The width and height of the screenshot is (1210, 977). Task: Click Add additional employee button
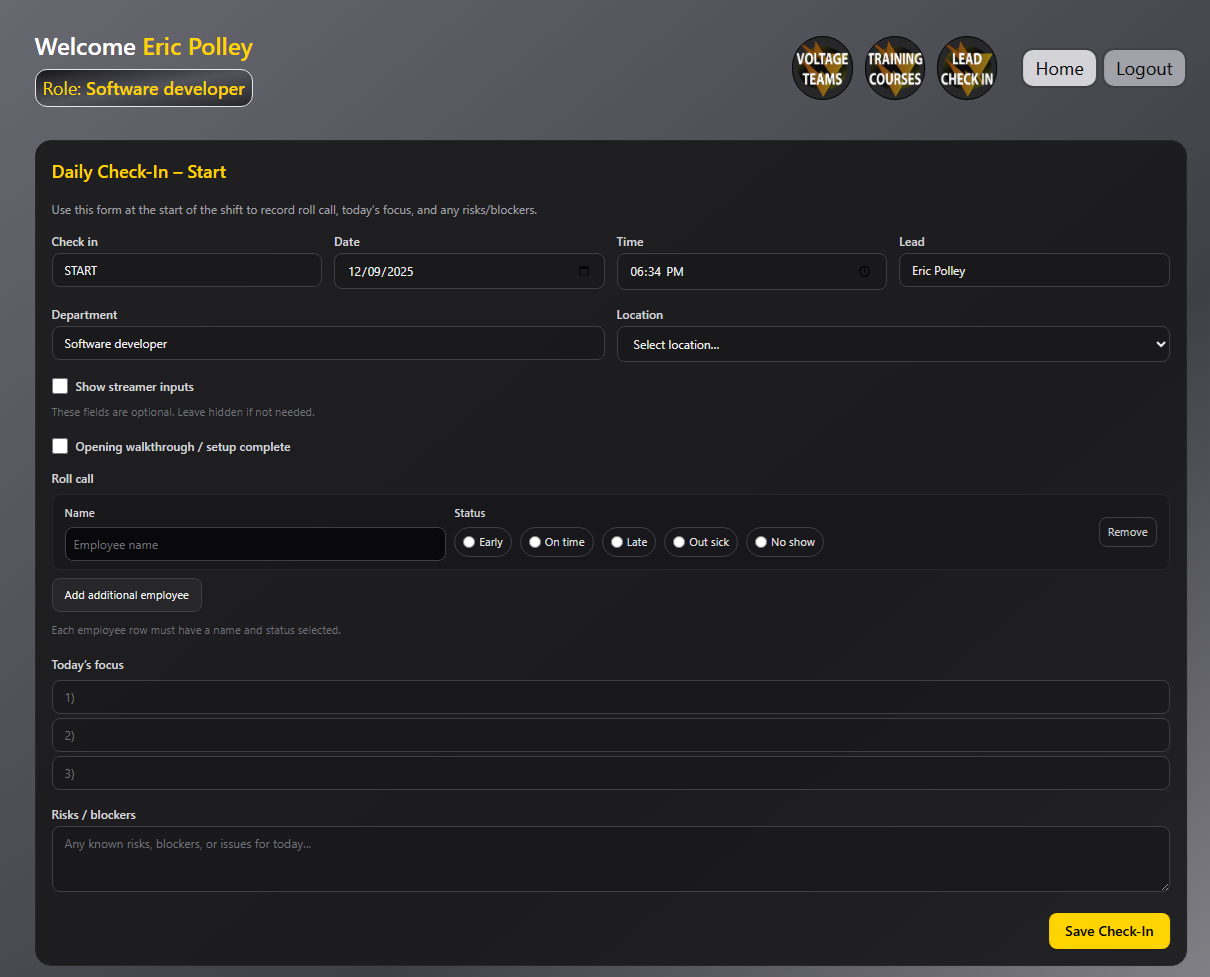tap(127, 595)
